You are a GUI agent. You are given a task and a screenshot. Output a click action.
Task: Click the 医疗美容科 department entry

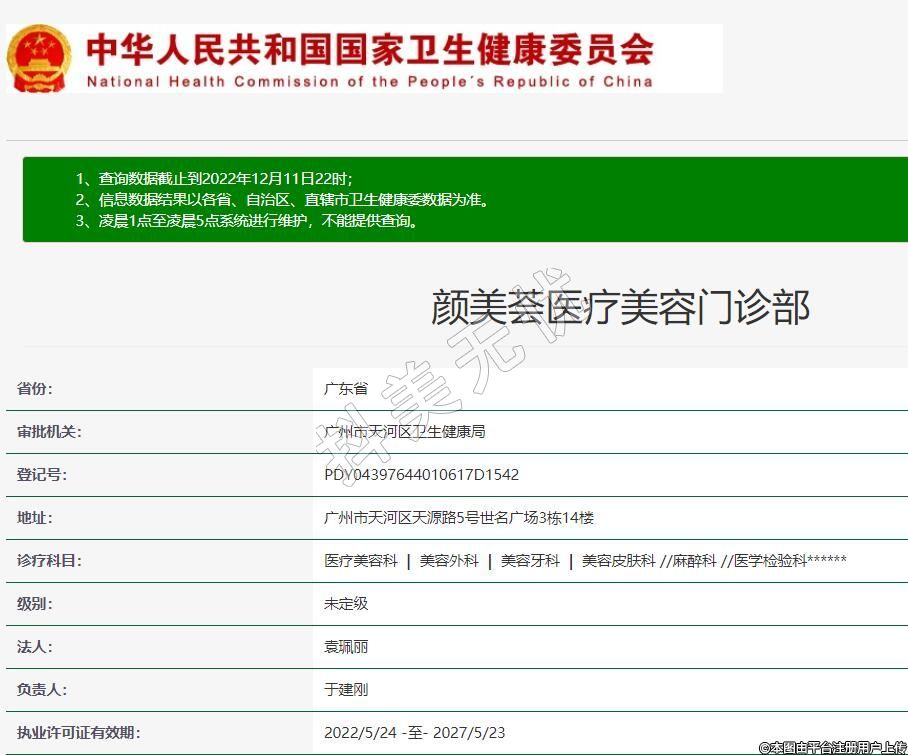[361, 561]
